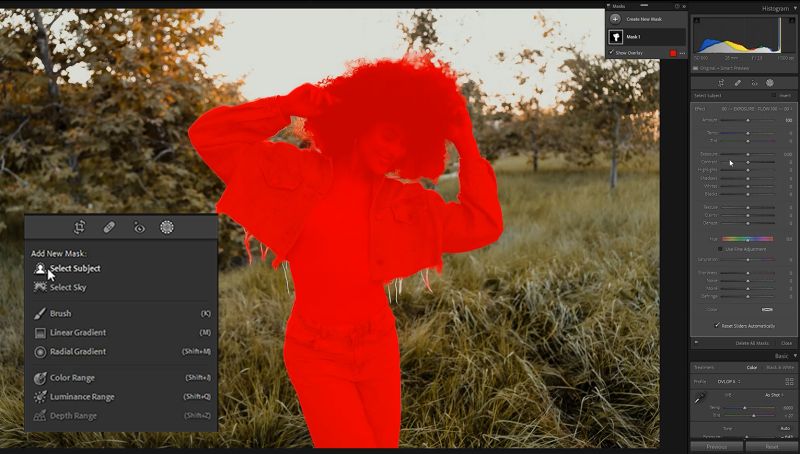Open the Profile dropdown

click(729, 382)
